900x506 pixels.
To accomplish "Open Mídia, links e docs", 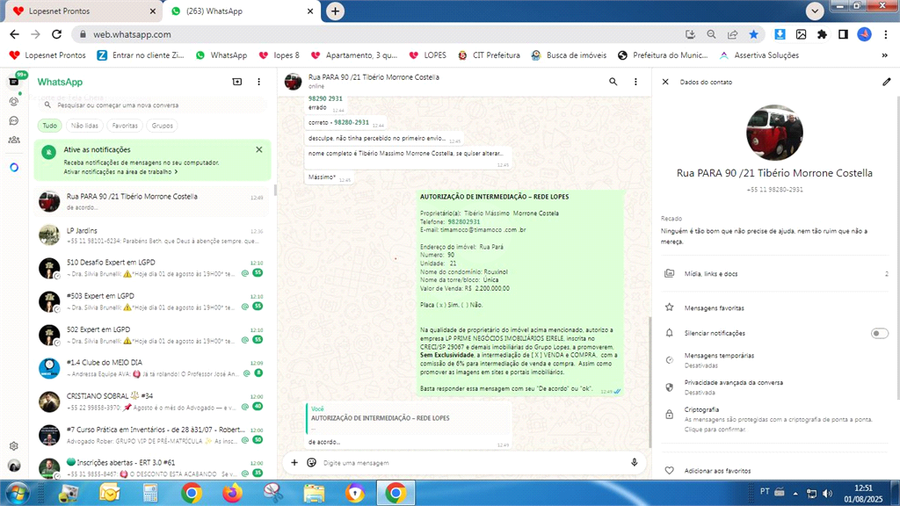I will [775, 274].
